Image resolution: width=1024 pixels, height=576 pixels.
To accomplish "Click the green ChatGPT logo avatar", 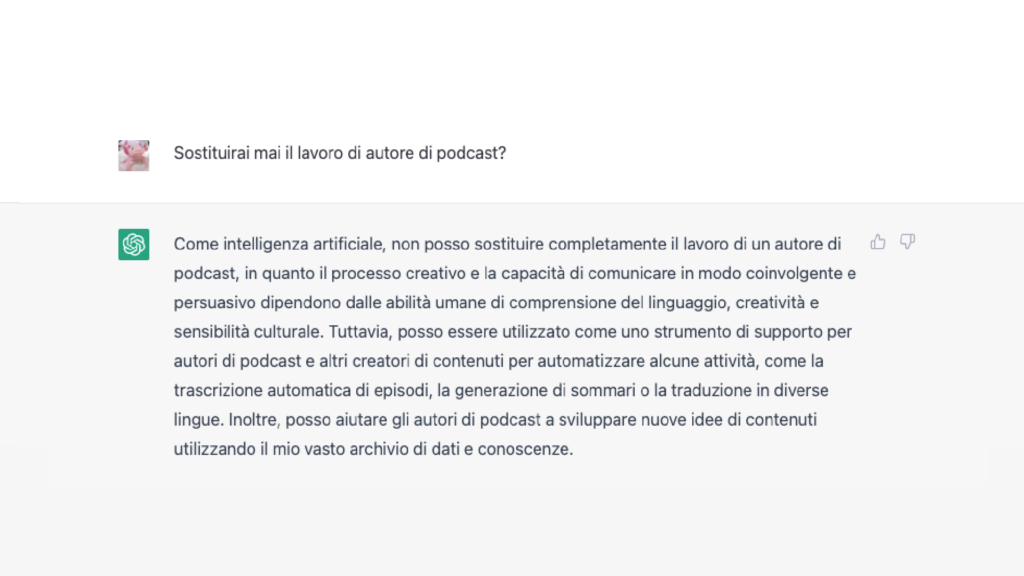I will (x=134, y=244).
